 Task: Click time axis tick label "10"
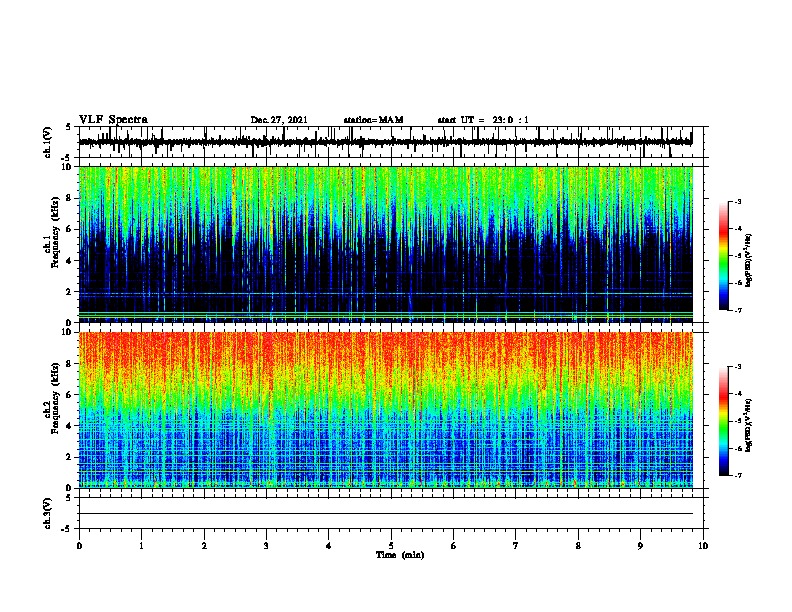pyautogui.click(x=703, y=546)
